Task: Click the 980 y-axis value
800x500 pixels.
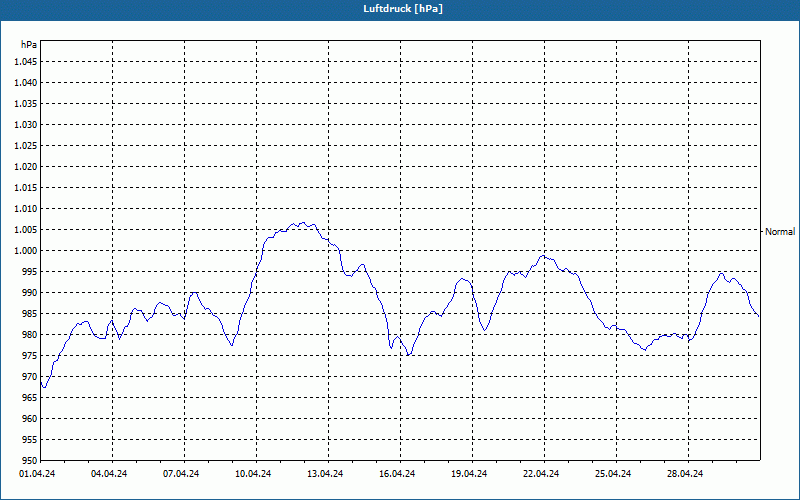Action: 30,335
